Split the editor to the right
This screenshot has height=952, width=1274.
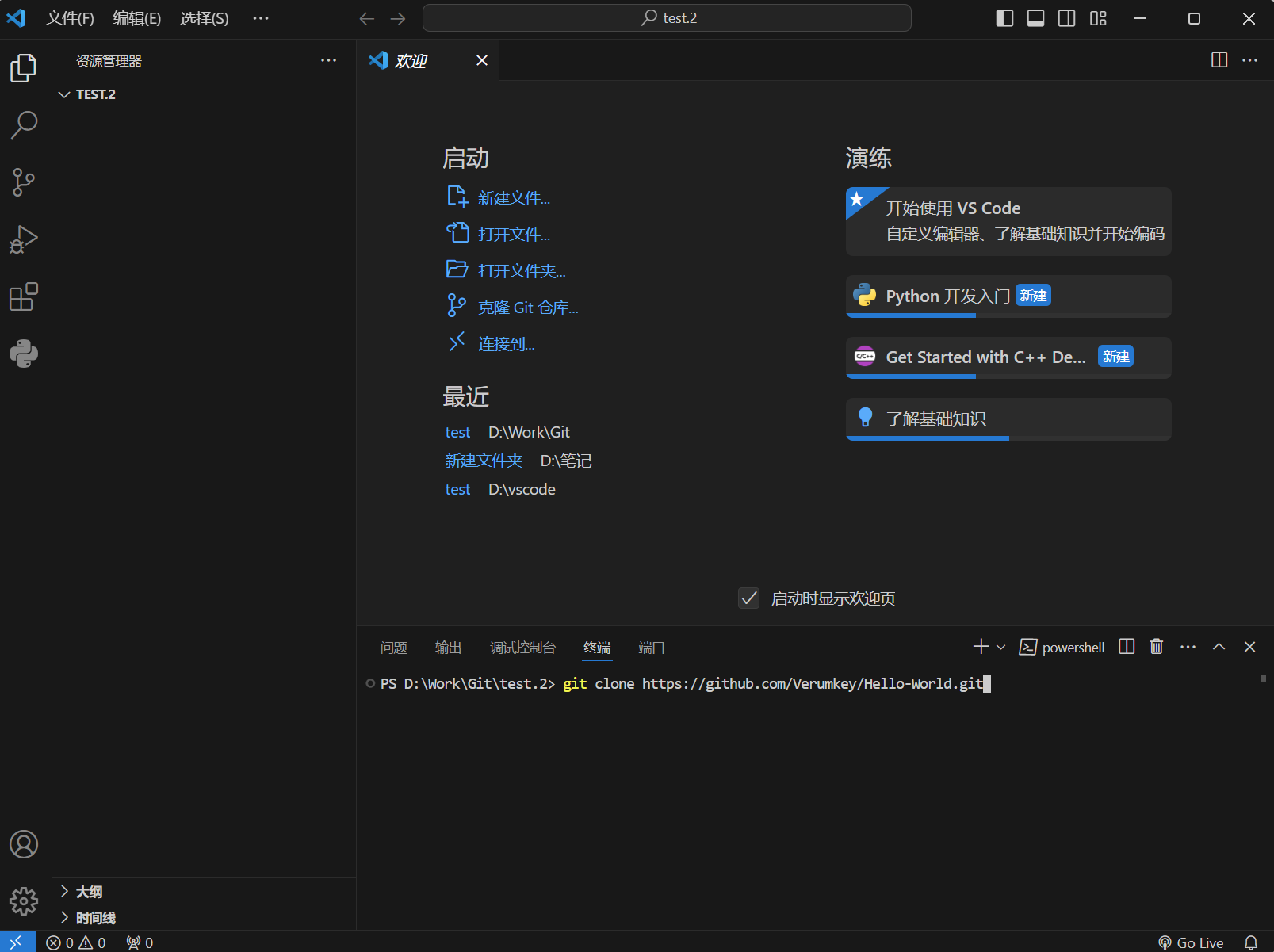pyautogui.click(x=1219, y=60)
